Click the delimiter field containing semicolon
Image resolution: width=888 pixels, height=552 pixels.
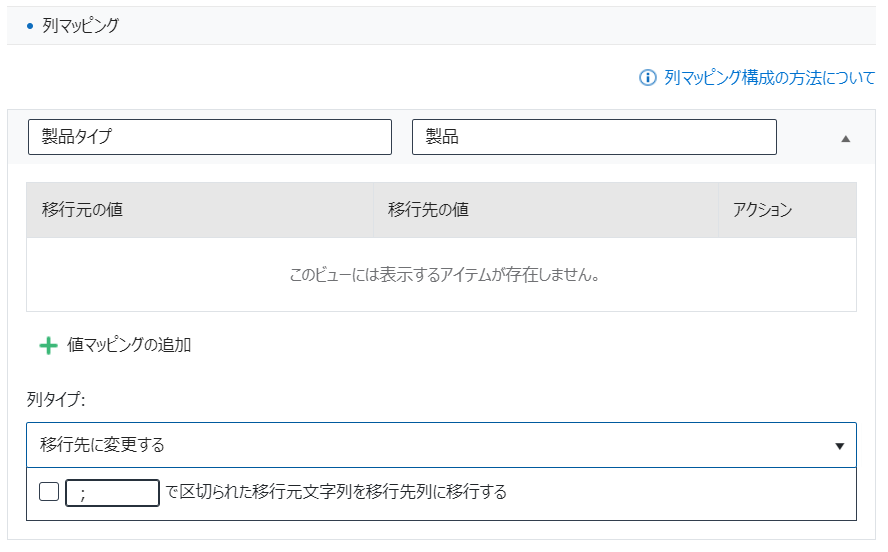tap(112, 493)
